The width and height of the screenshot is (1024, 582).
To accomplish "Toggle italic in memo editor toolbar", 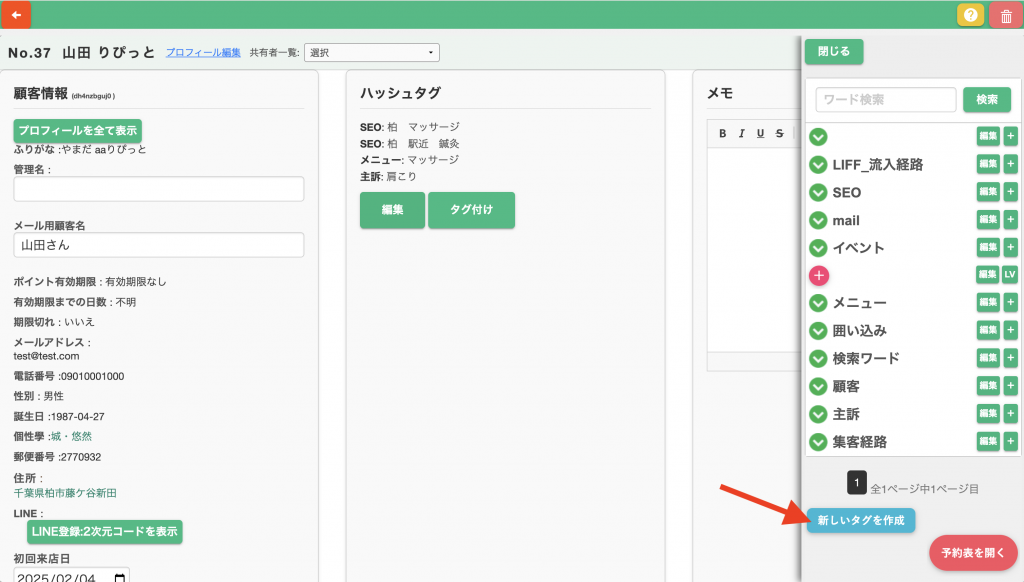I will click(742, 134).
